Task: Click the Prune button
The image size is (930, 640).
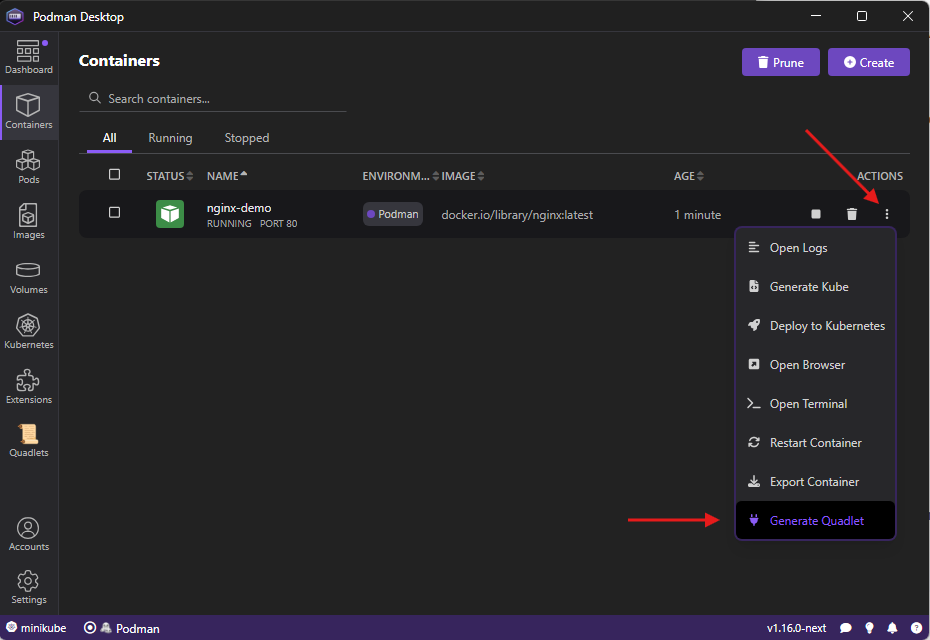Action: pos(780,62)
